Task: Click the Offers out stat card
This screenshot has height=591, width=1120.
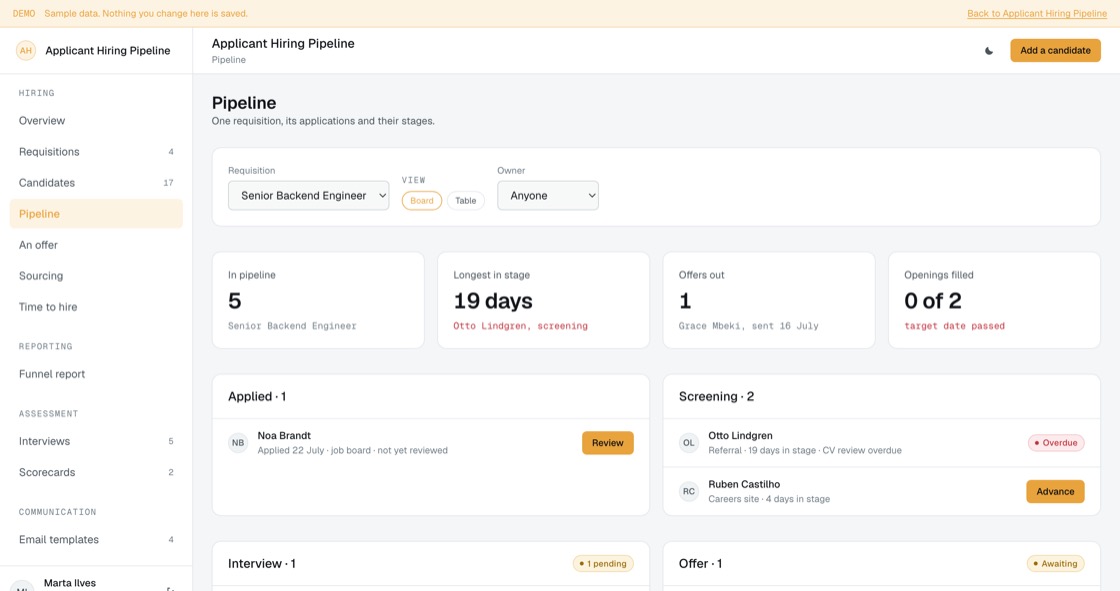Action: click(769, 300)
